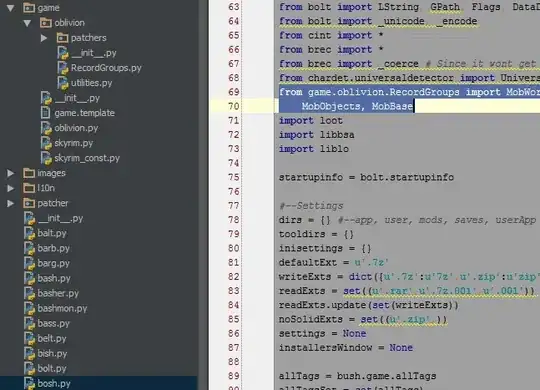Expand the patchers folder arrow
Screen dimensions: 540x390
[x=44, y=38]
